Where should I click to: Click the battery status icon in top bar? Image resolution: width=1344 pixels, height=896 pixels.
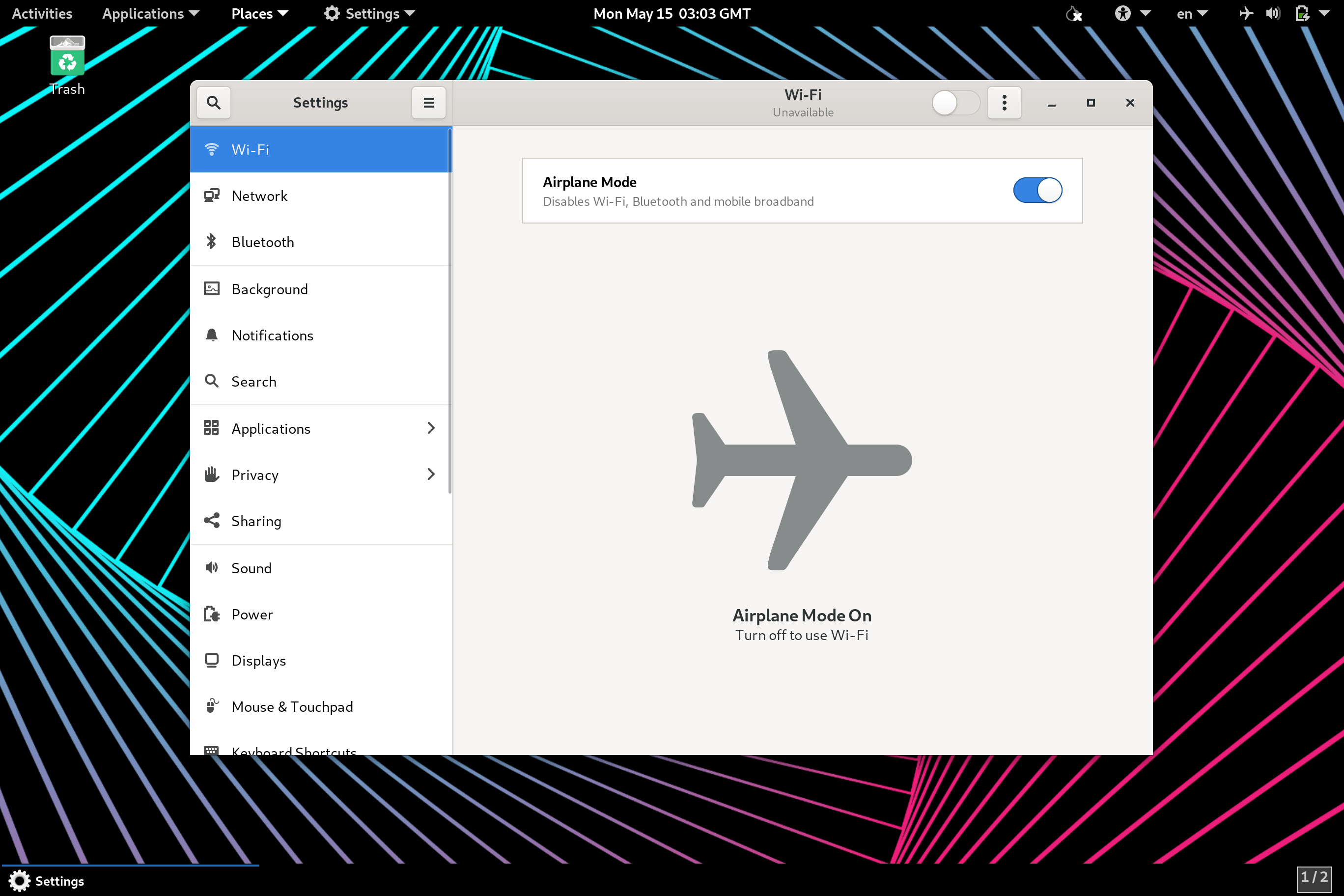pyautogui.click(x=1302, y=13)
